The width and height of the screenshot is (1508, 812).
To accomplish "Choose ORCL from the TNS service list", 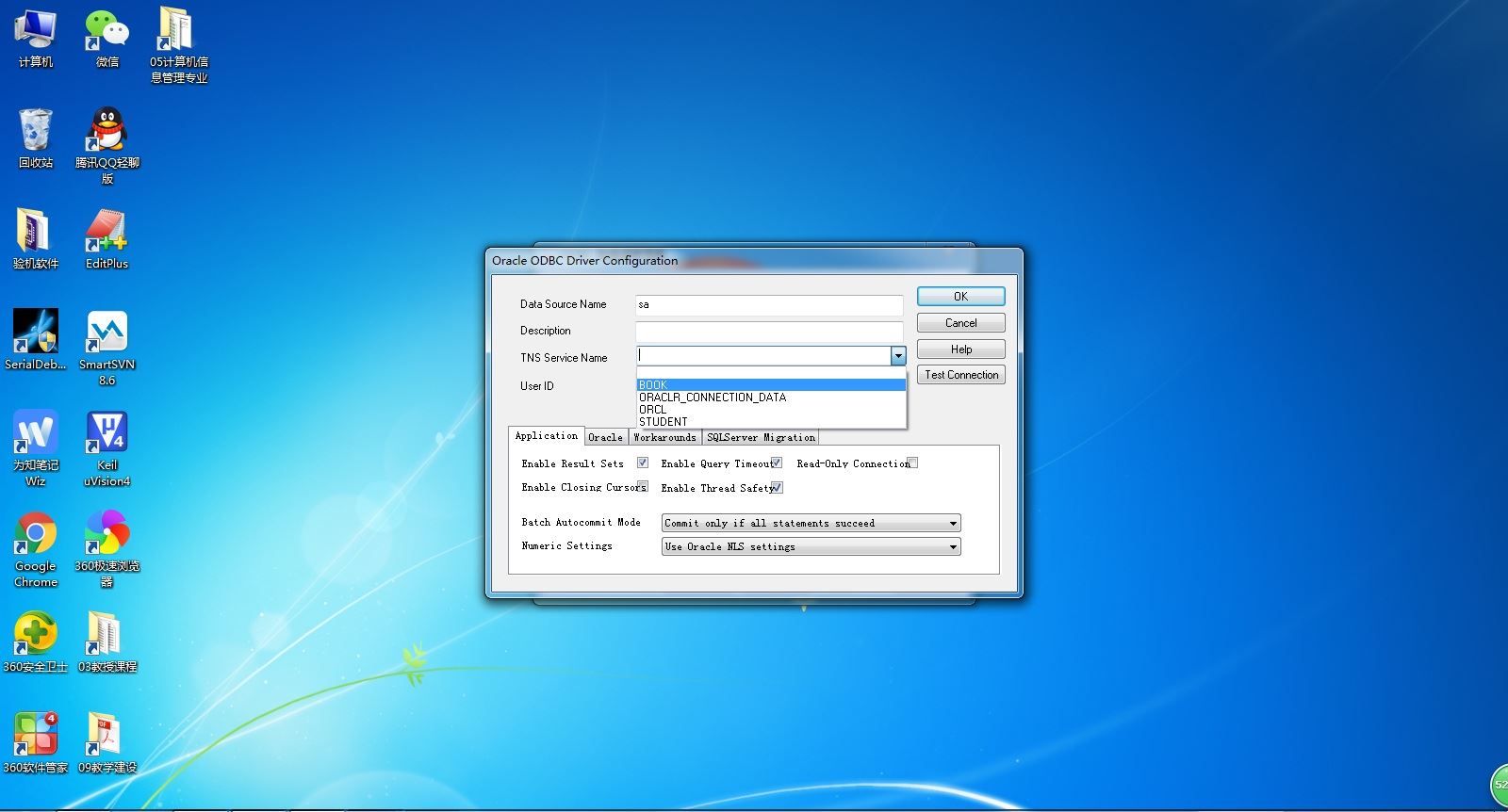I will (771, 409).
